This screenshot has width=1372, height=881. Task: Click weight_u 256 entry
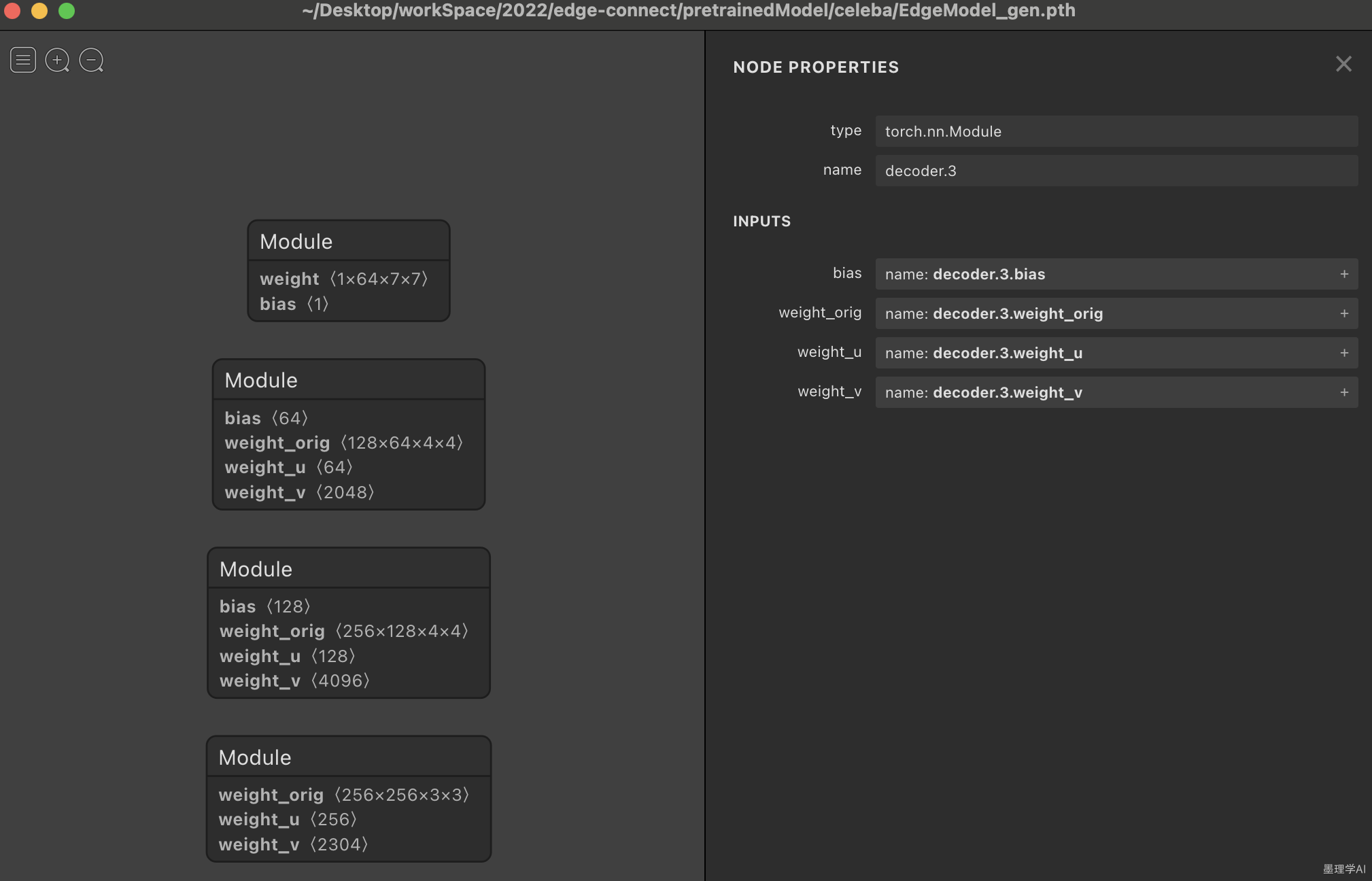(x=288, y=820)
